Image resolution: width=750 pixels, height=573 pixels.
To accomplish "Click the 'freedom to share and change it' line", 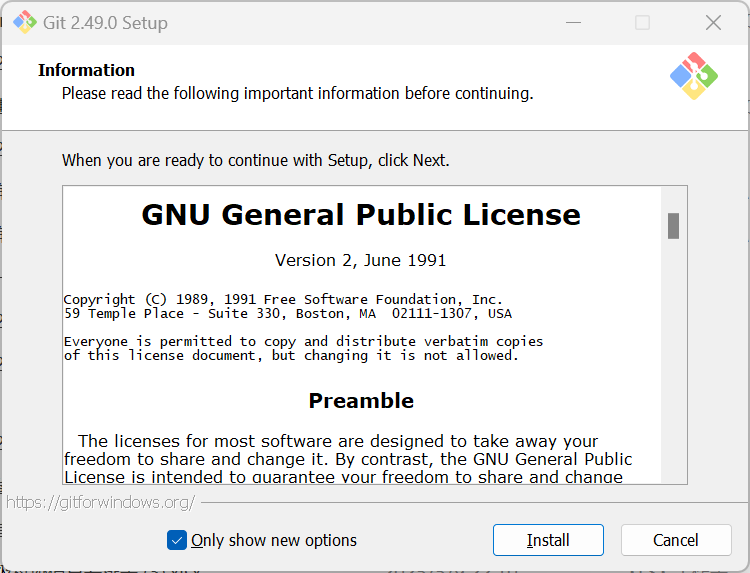I will click(348, 459).
